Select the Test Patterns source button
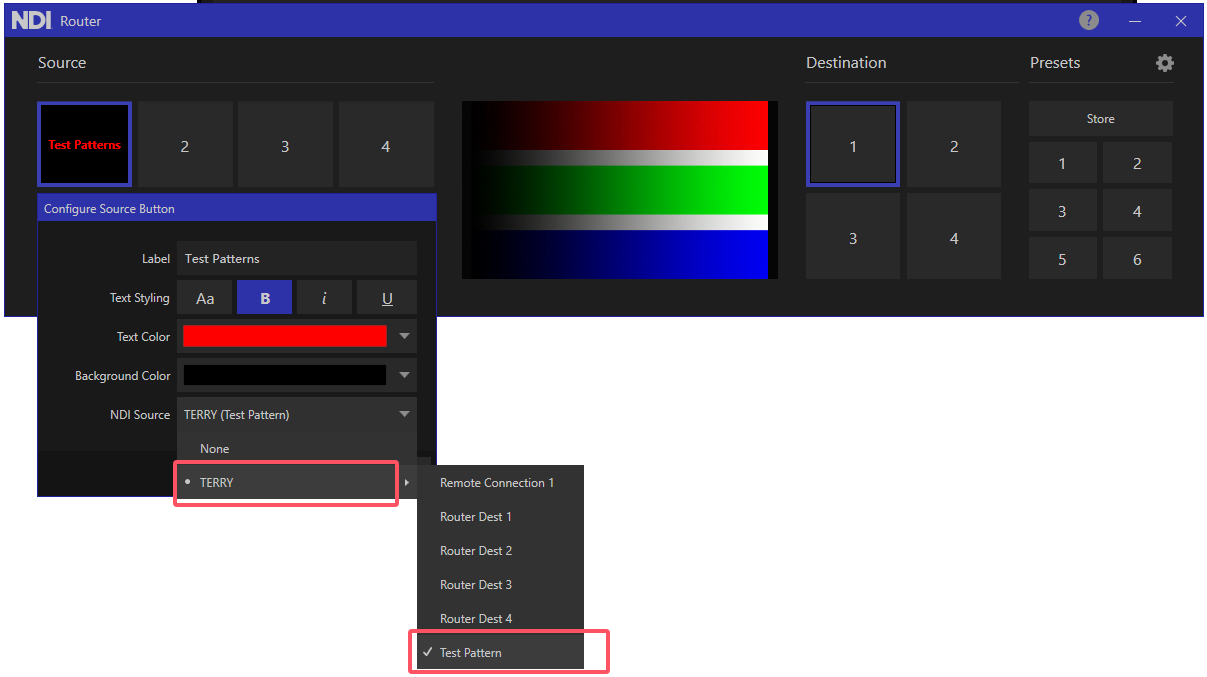The height and width of the screenshot is (677, 1207). tap(84, 145)
